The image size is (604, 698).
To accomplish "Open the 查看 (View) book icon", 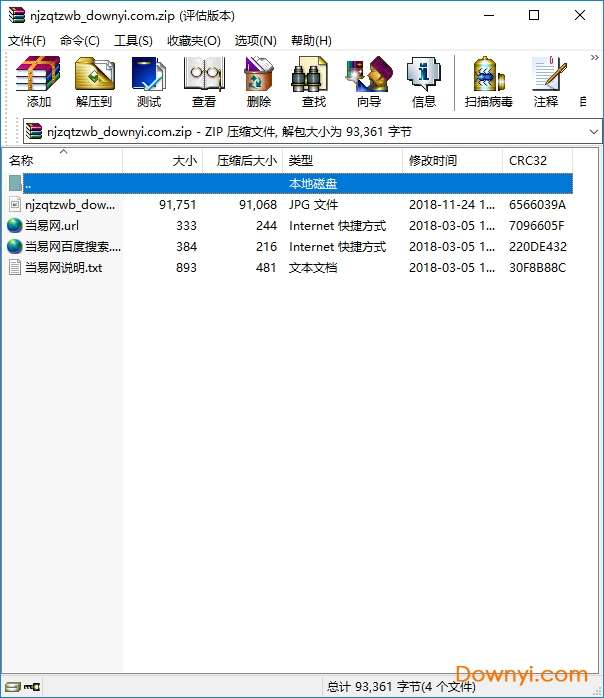I will (204, 82).
